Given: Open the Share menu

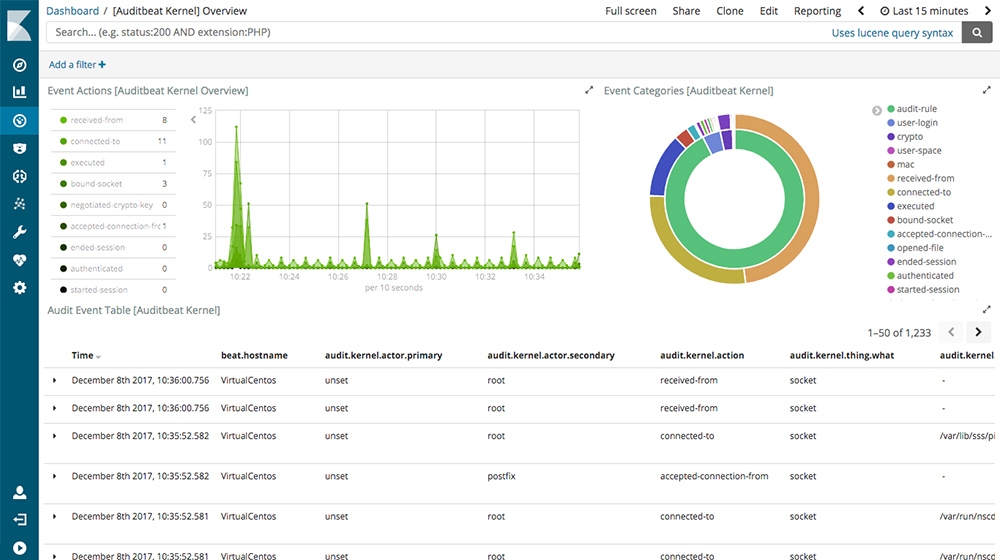Looking at the screenshot, I should [686, 11].
